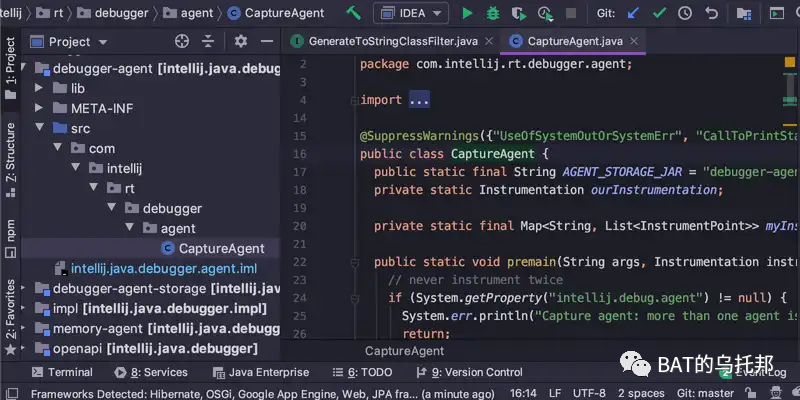
Task: Collapse the com package
Action: 58,148
